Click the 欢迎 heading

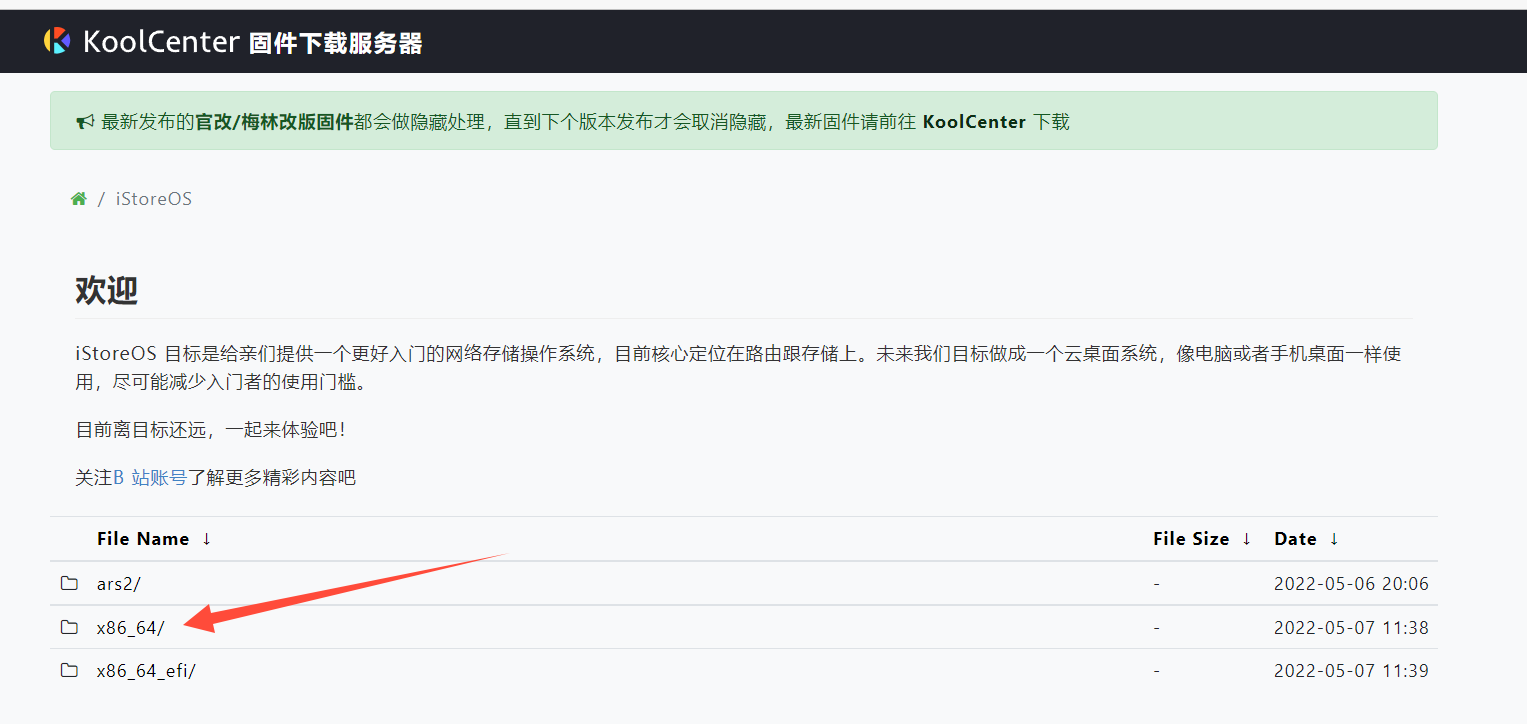pyautogui.click(x=106, y=291)
